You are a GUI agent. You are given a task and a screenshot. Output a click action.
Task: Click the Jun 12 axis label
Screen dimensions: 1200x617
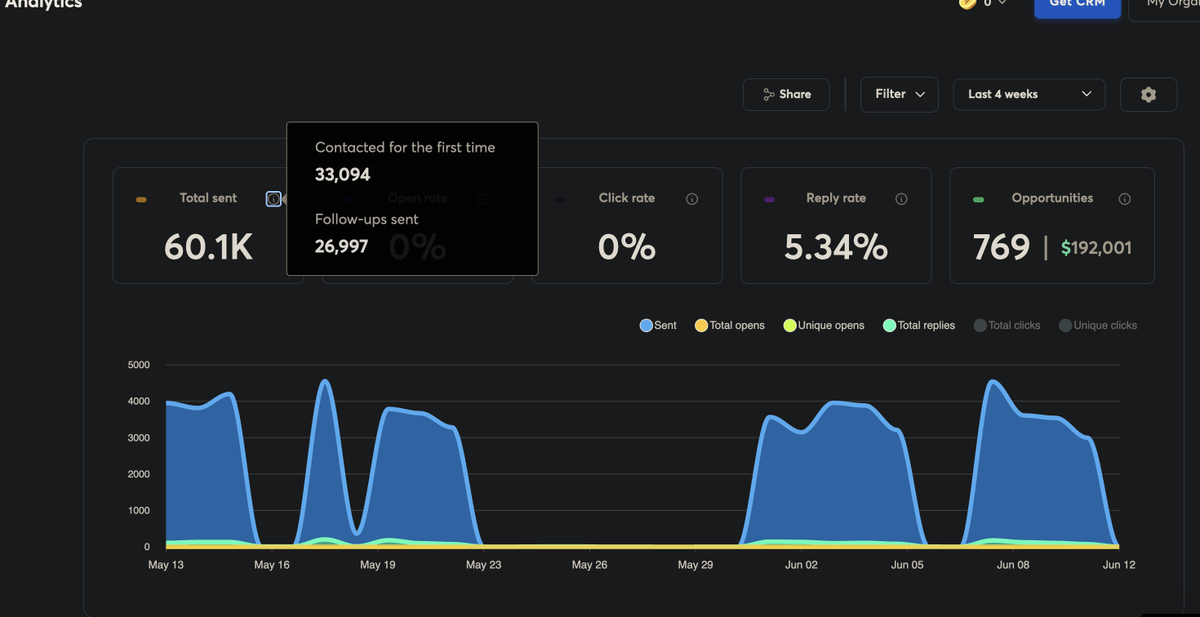click(x=1118, y=565)
